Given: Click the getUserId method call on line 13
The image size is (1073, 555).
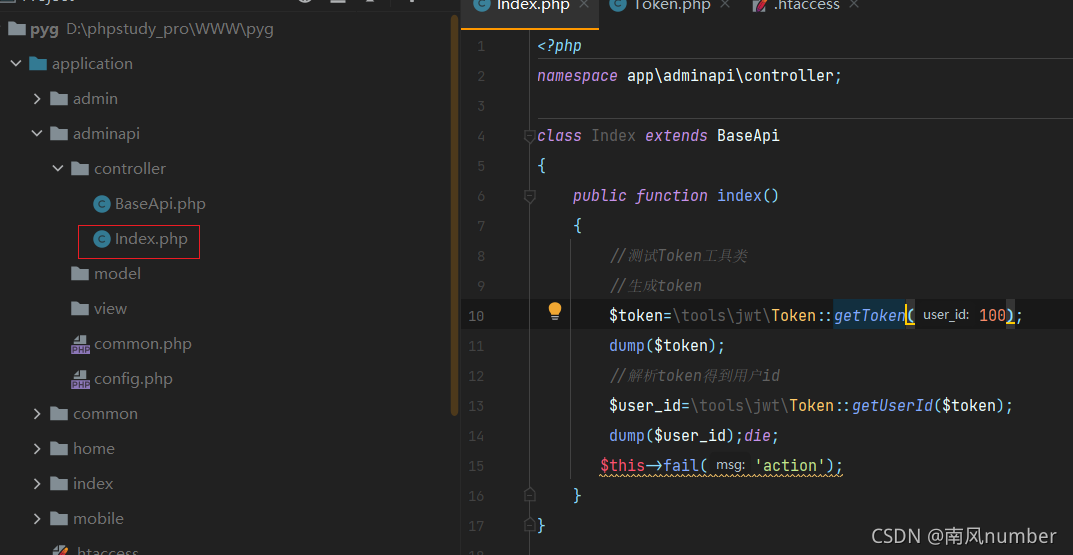Looking at the screenshot, I should [x=892, y=406].
